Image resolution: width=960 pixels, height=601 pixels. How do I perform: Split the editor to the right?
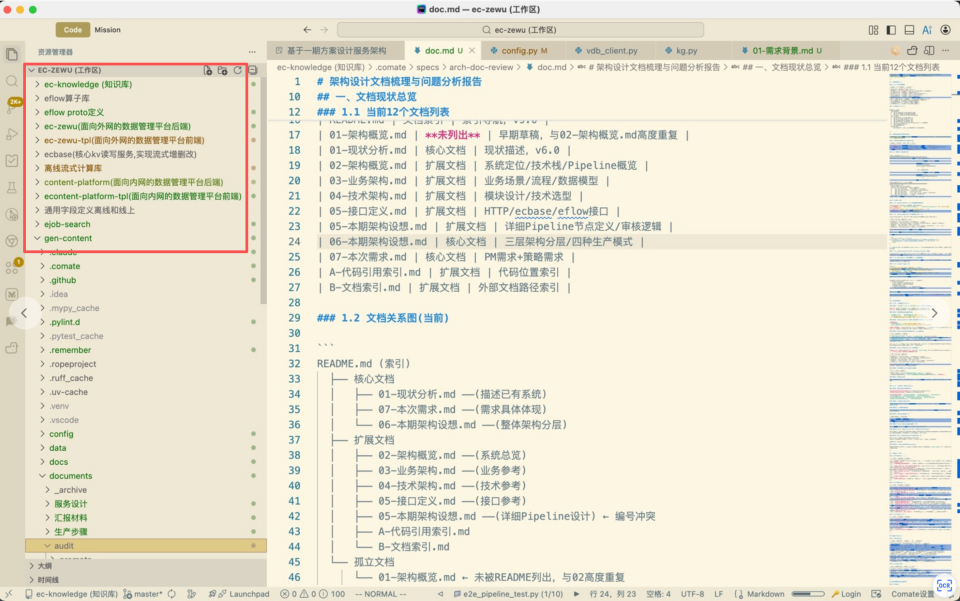click(929, 51)
